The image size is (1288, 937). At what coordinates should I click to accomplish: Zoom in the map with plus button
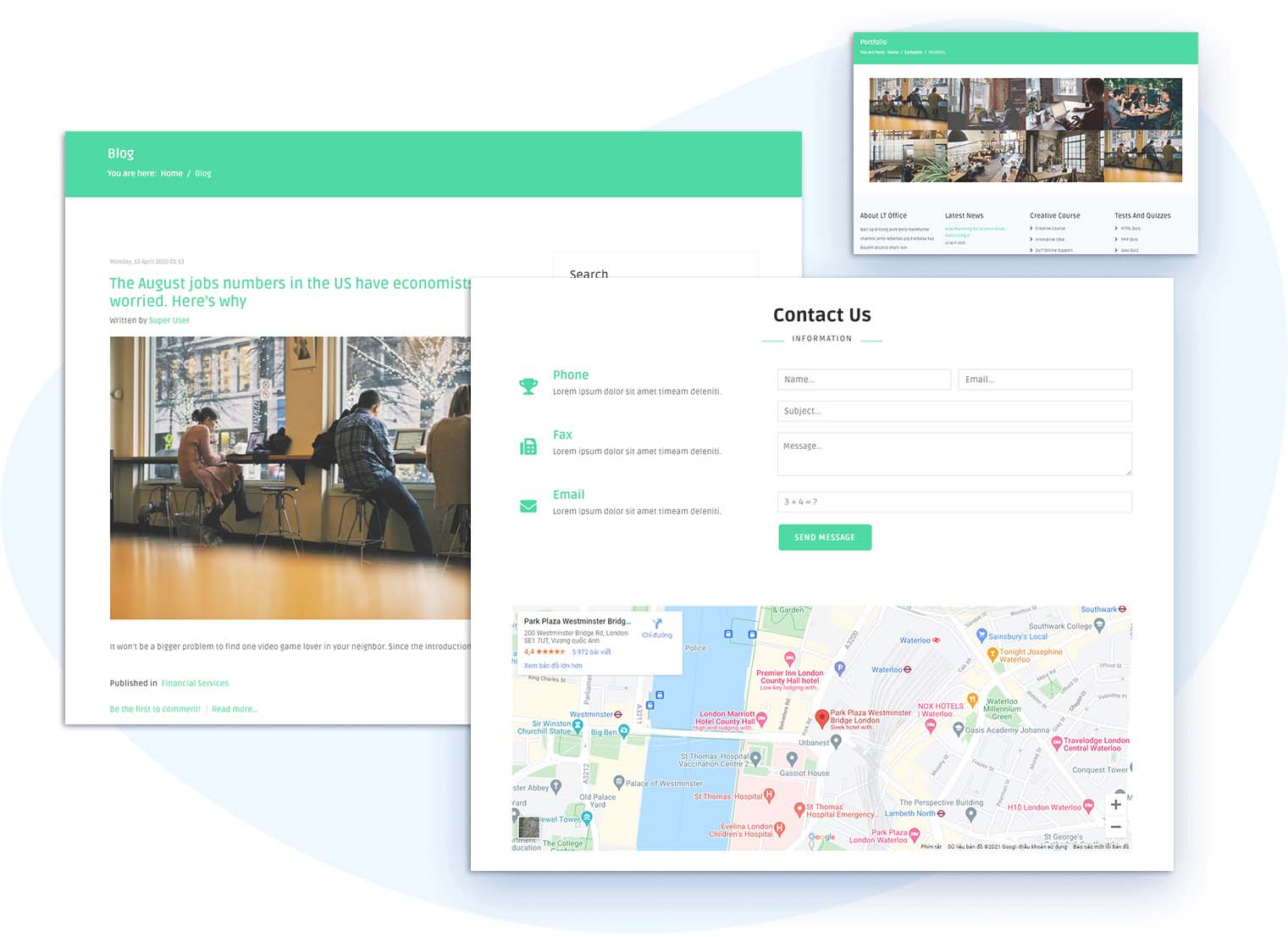click(1116, 805)
